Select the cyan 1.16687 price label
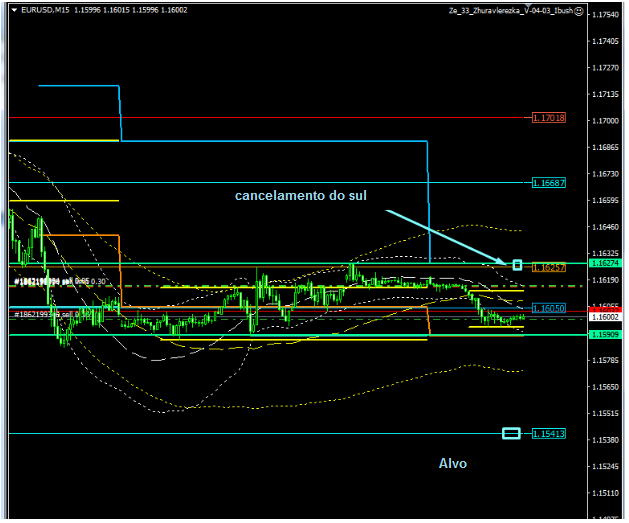The image size is (629, 523). point(549,183)
